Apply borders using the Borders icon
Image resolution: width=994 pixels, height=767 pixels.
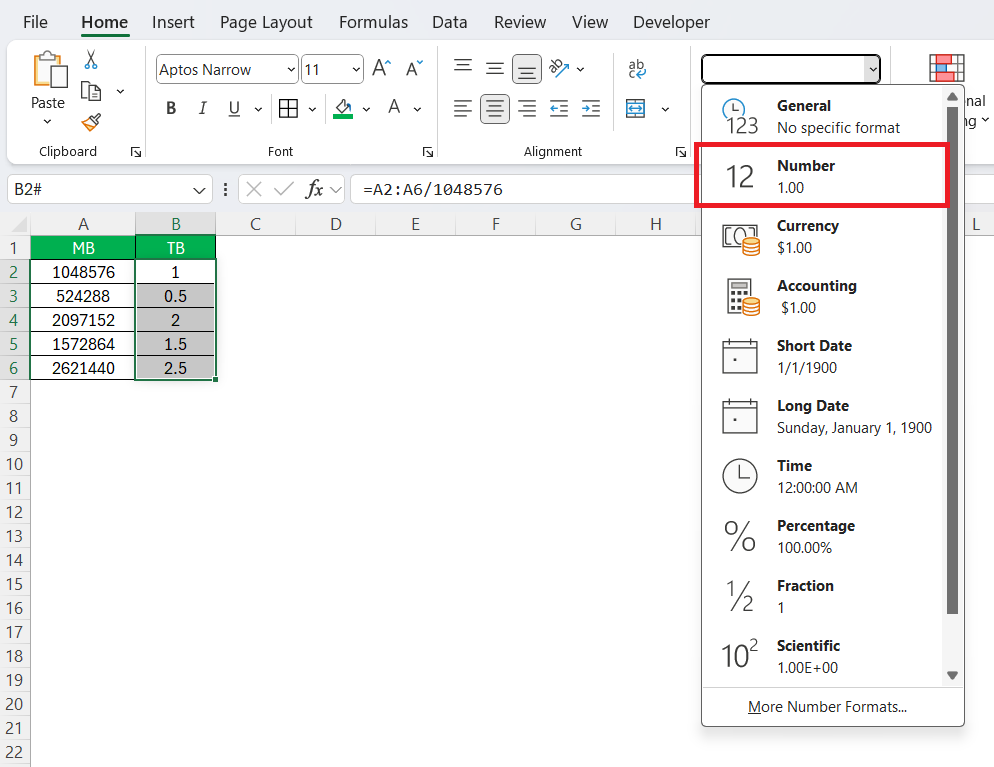click(288, 108)
